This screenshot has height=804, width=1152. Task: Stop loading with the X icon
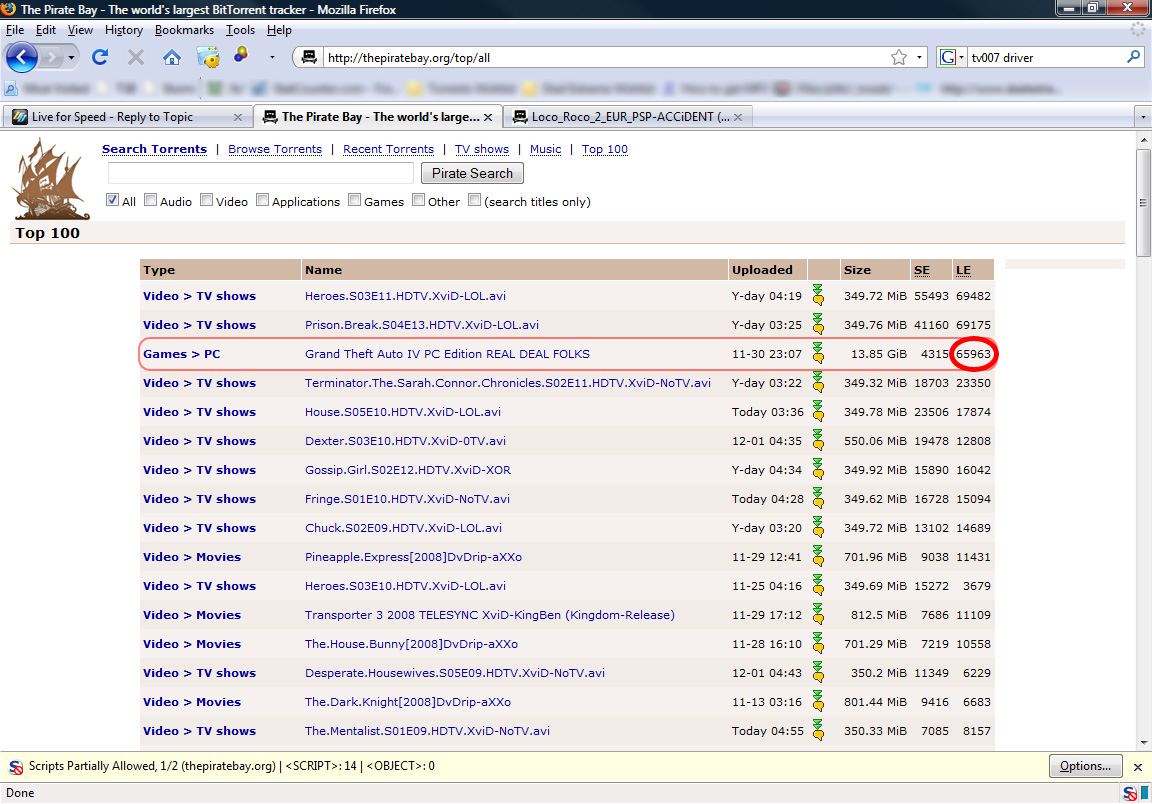click(136, 57)
